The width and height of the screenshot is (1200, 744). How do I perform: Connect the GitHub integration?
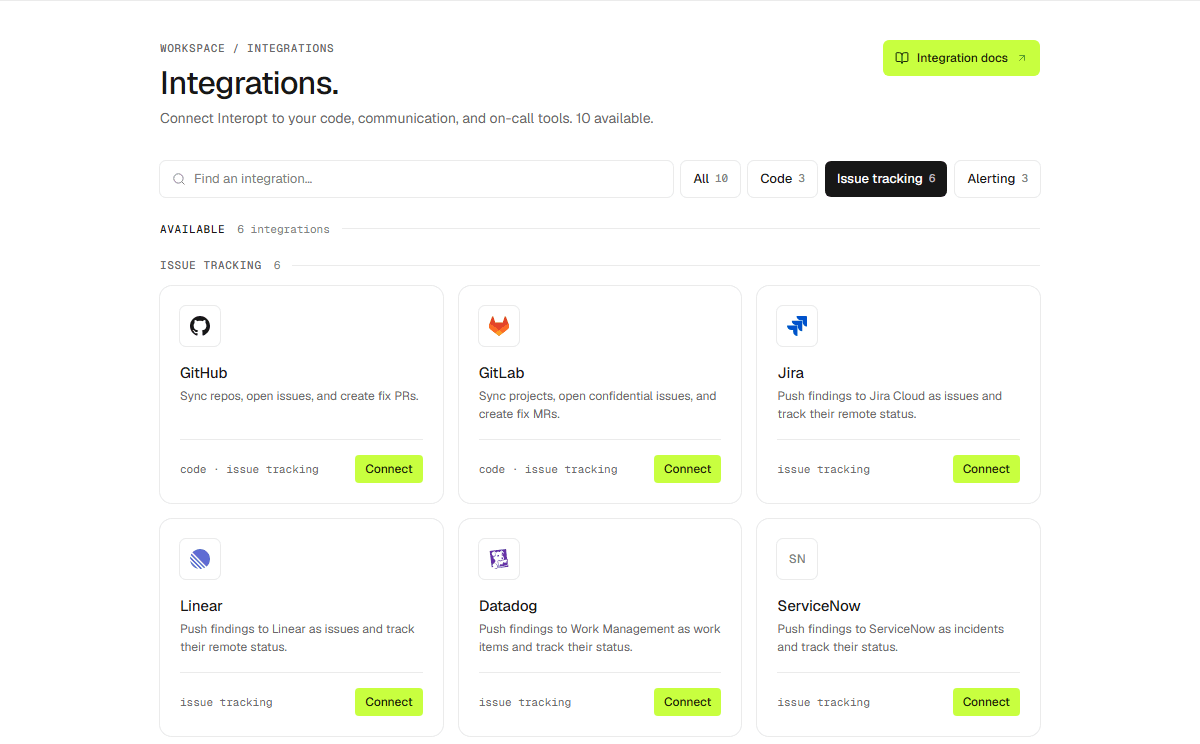coord(389,469)
